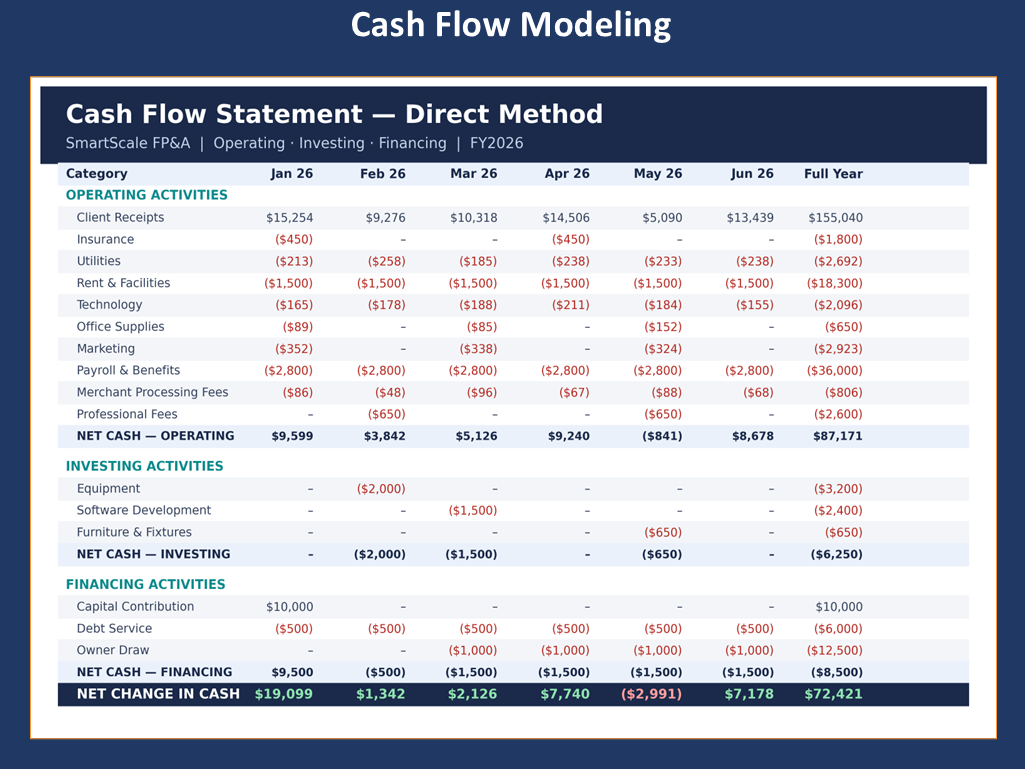Click the 'Full Year' column header

pyautogui.click(x=833, y=174)
